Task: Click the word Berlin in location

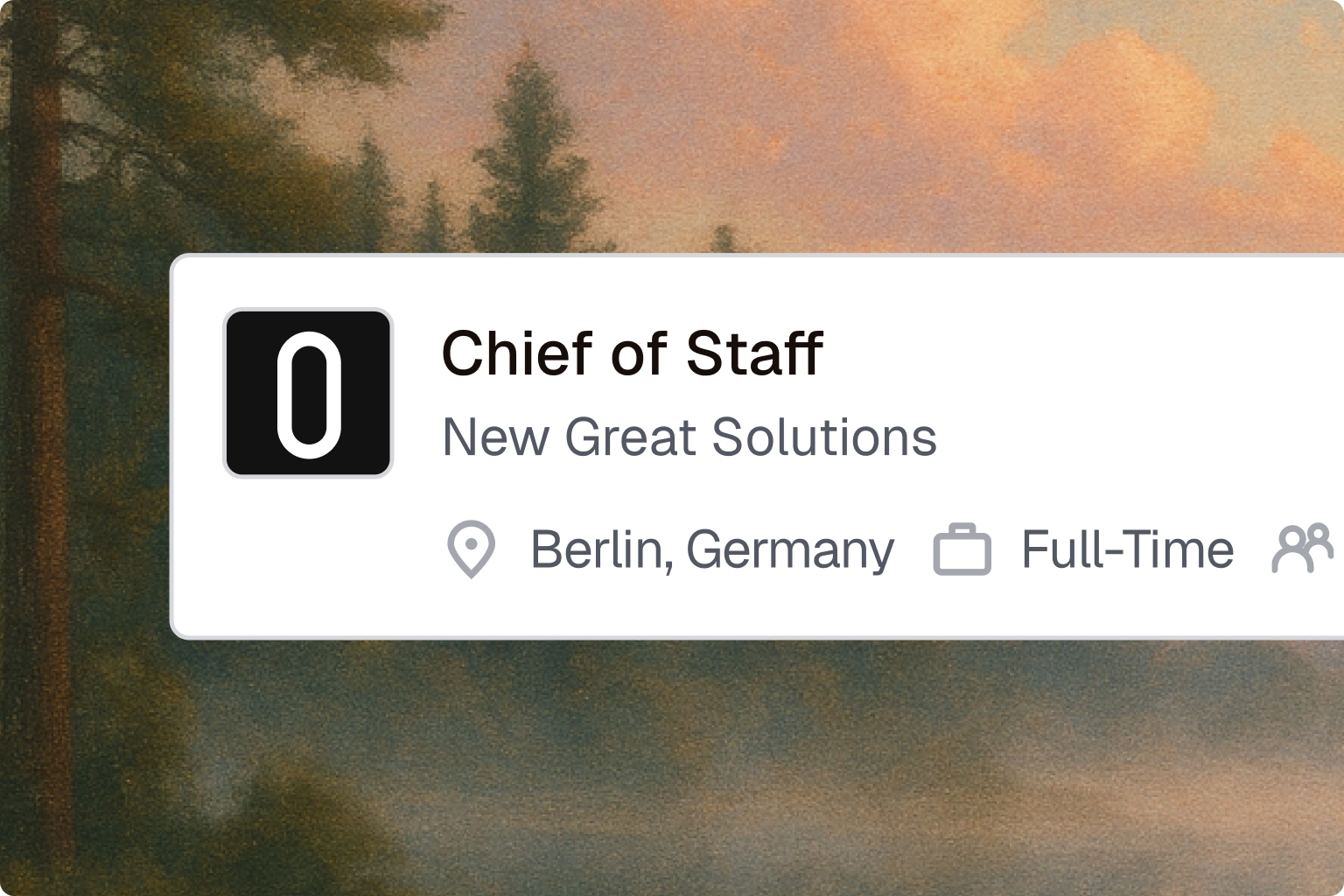Action: [x=600, y=549]
